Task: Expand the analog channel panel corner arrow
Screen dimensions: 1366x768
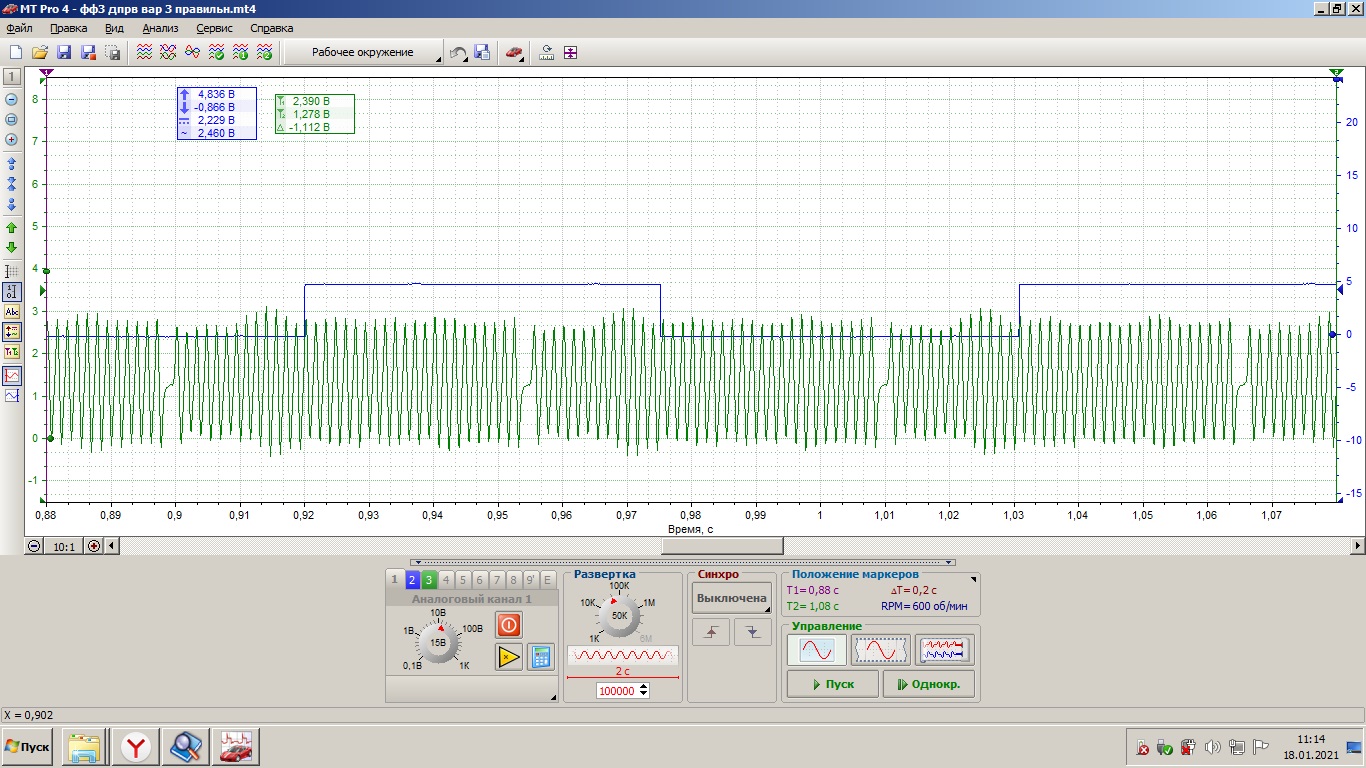Action: coord(553,697)
